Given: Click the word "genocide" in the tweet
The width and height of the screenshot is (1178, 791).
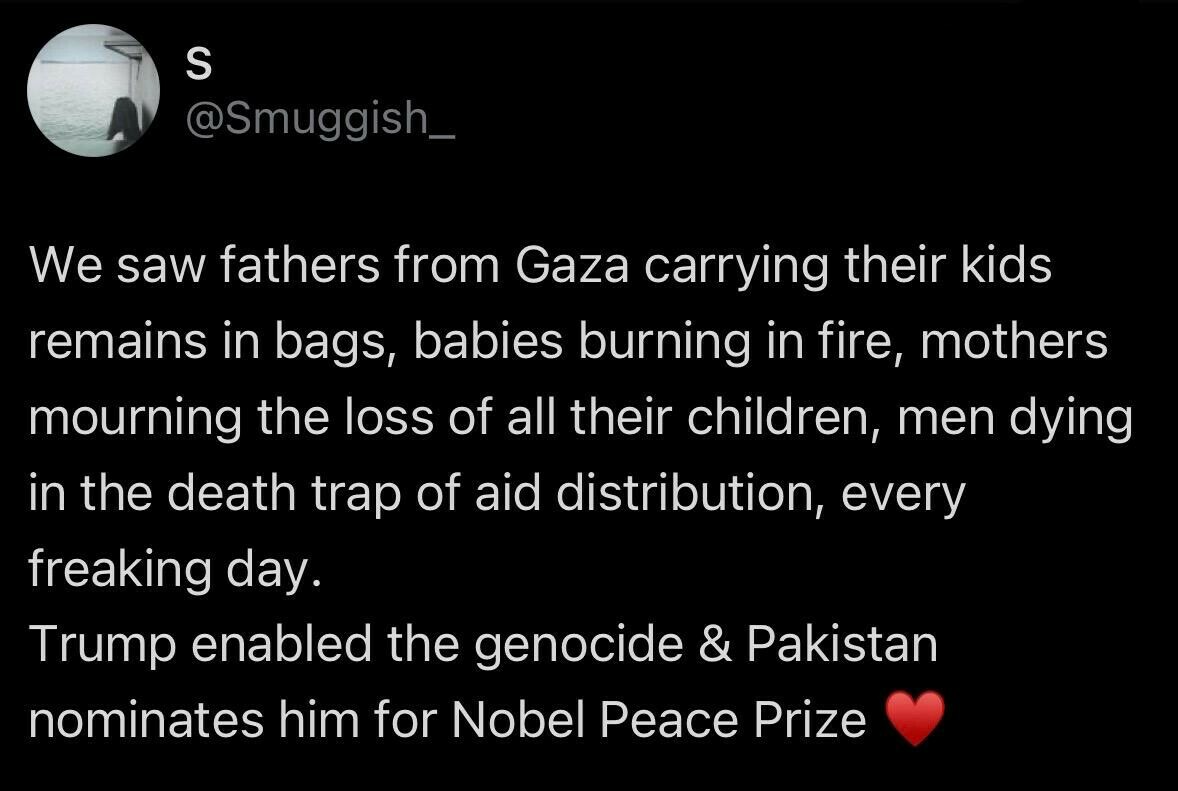Looking at the screenshot, I should 578,645.
